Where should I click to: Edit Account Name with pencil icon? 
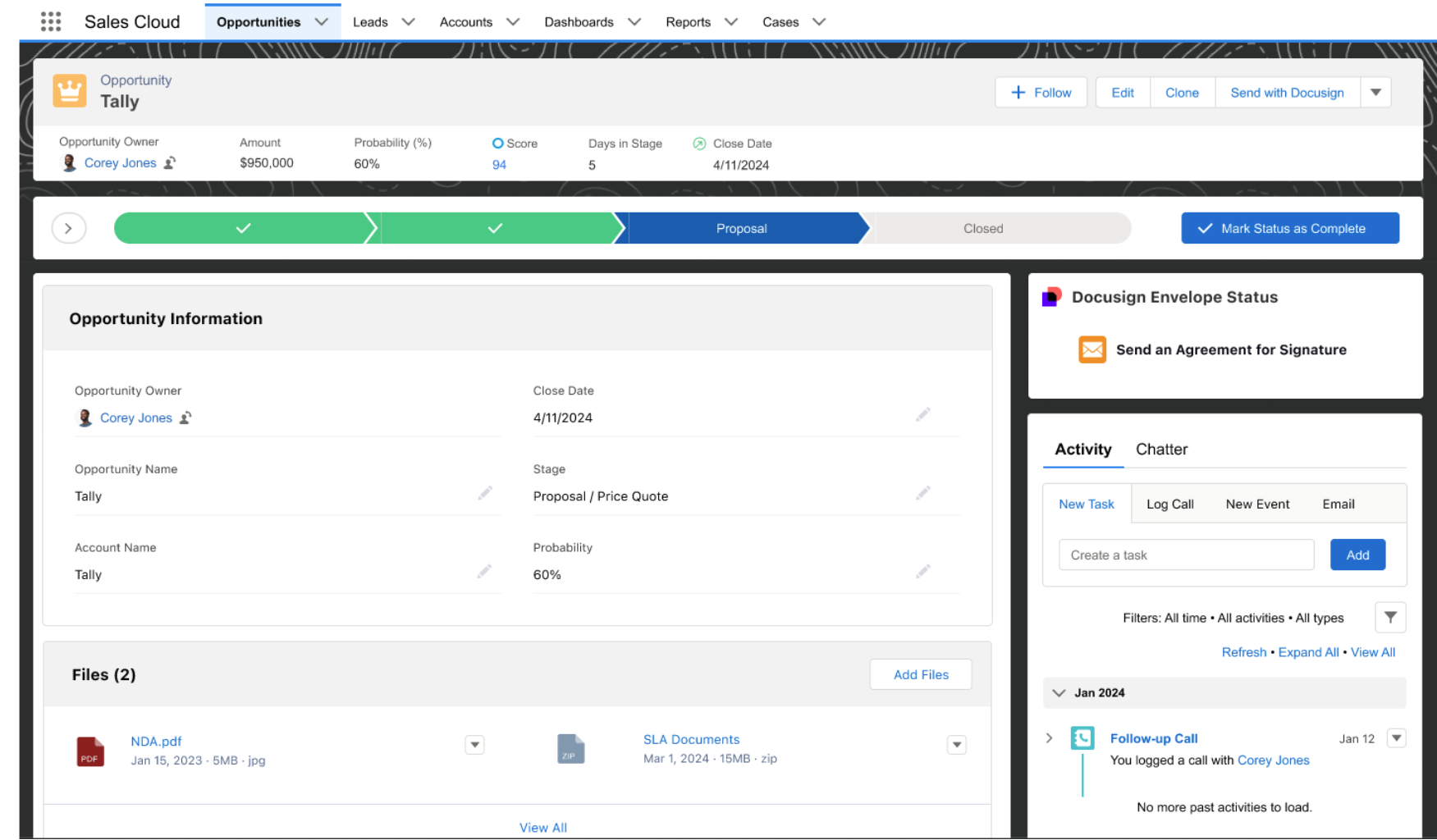485,571
